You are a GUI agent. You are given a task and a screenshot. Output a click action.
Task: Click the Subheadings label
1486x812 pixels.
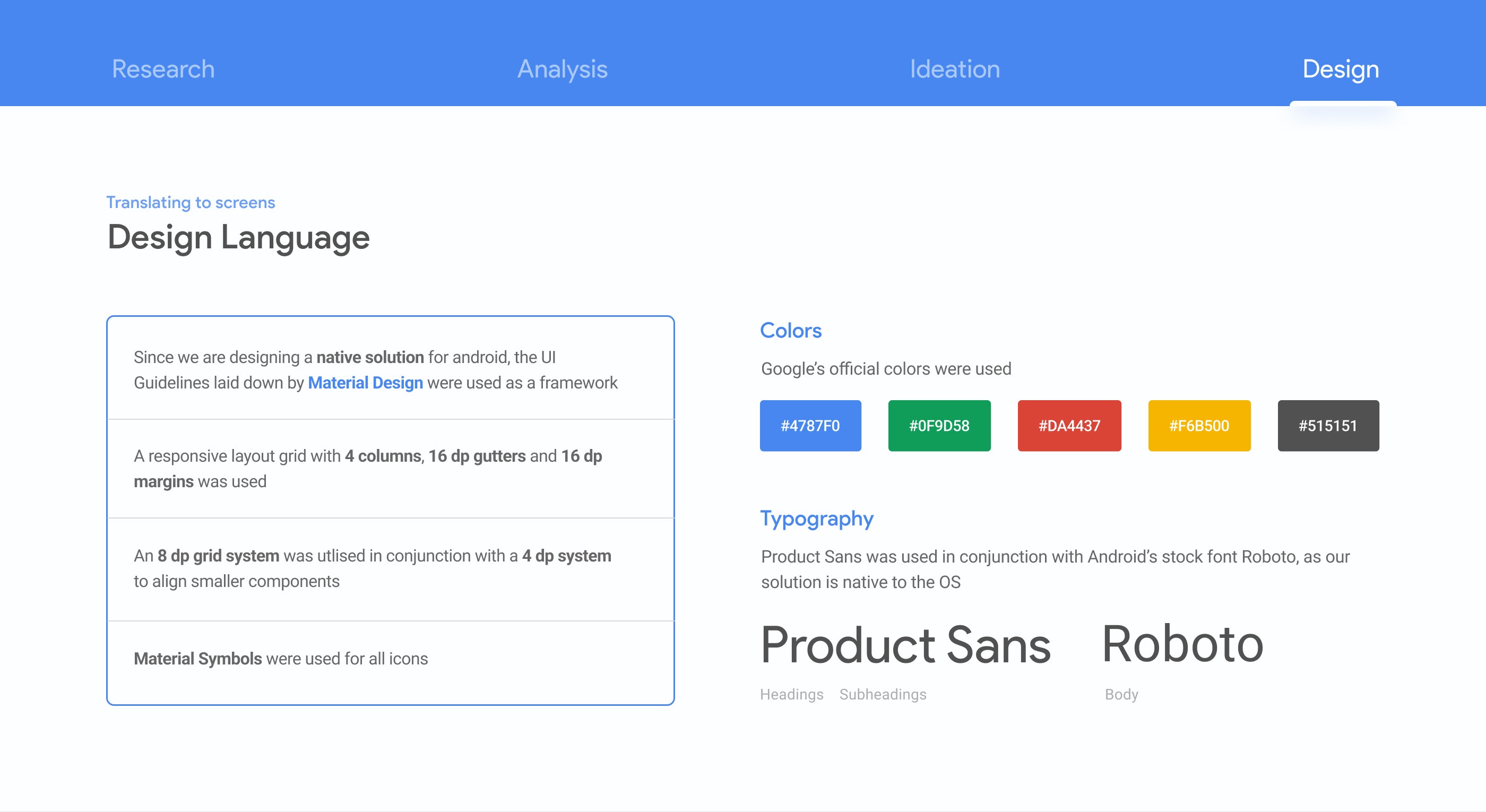[x=883, y=694]
